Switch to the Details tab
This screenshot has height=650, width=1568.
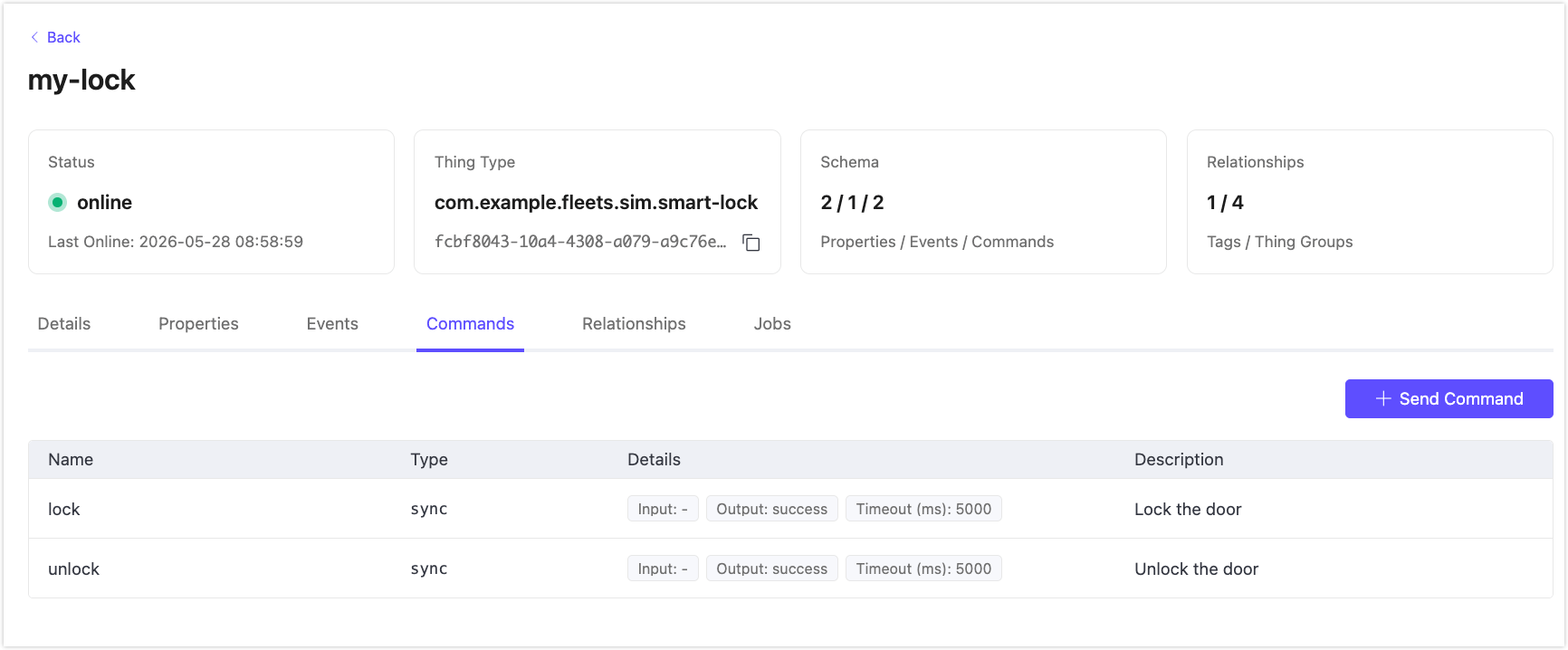click(x=64, y=324)
